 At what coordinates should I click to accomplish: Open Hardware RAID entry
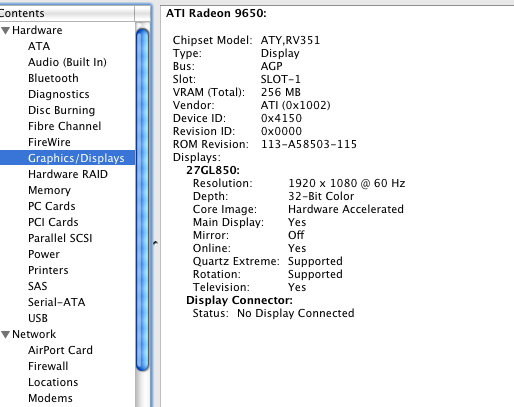[x=68, y=174]
